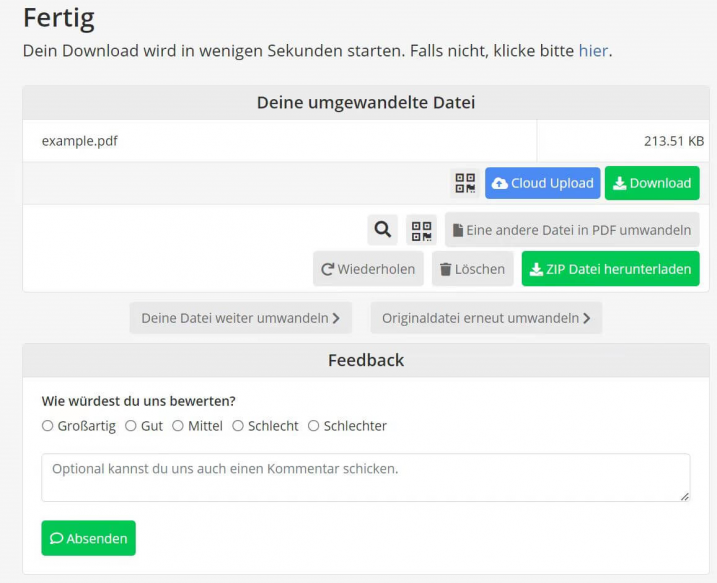Click the magnifier preview icon
Screen dimensions: 717x583
[383, 230]
